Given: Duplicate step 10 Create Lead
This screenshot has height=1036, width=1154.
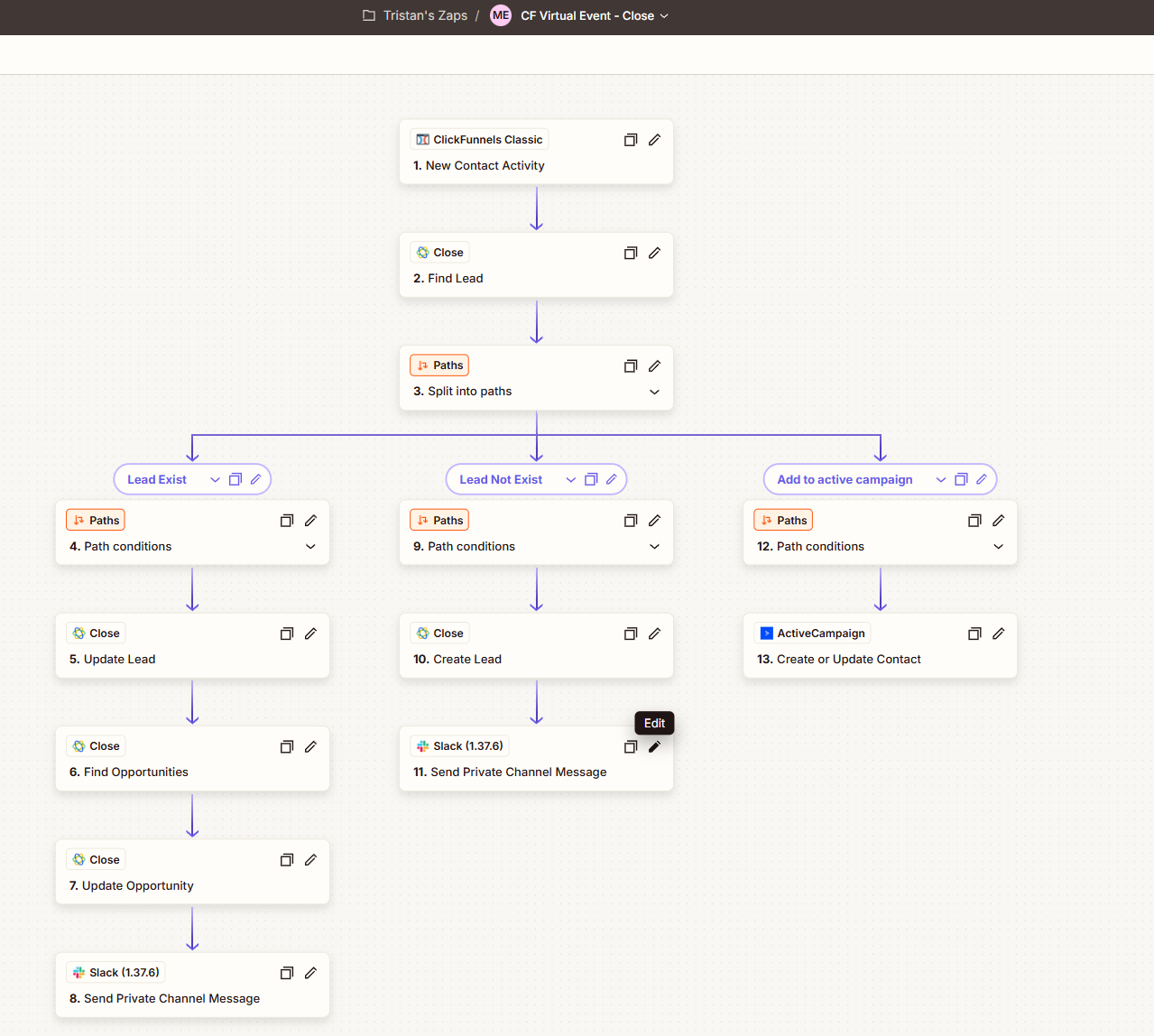Looking at the screenshot, I should 631,634.
